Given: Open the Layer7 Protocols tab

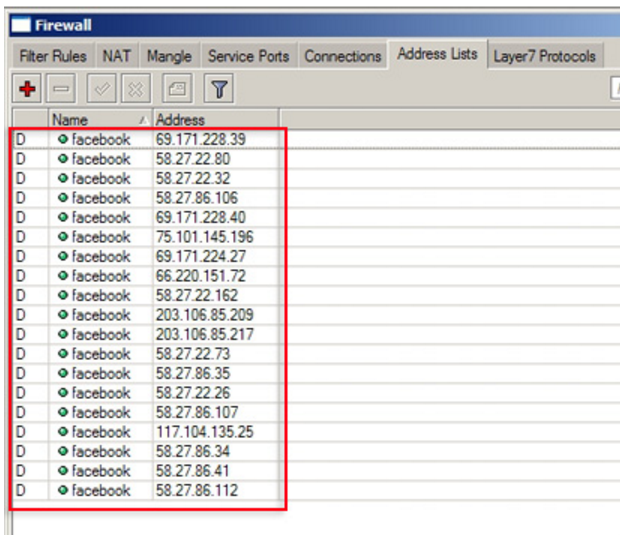Looking at the screenshot, I should pyautogui.click(x=544, y=56).
